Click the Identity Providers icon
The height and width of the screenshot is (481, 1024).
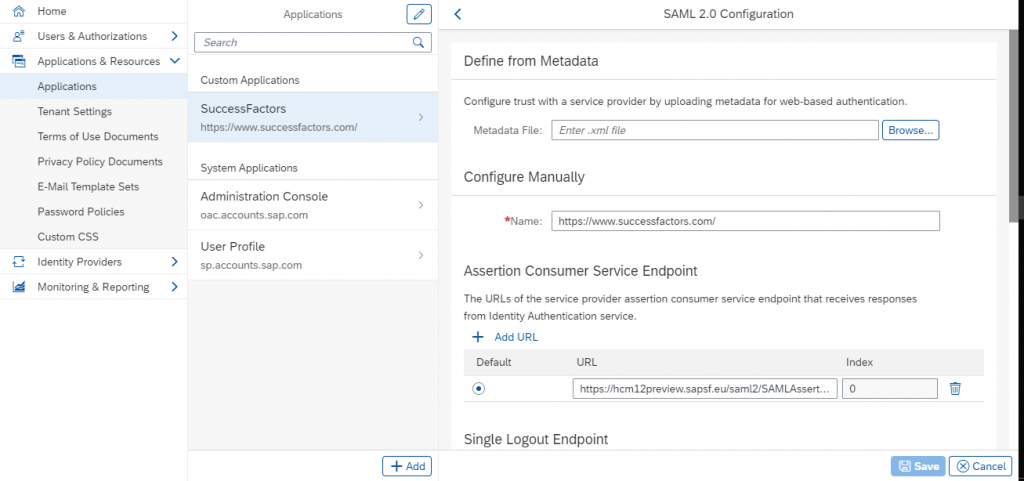pos(19,262)
